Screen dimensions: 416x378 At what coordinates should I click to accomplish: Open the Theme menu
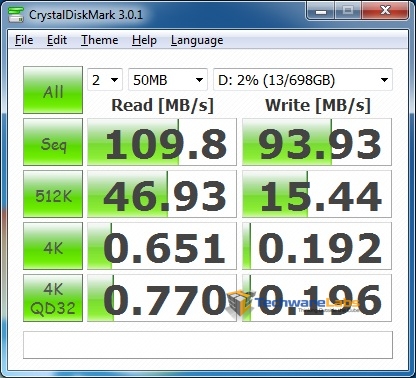click(100, 40)
